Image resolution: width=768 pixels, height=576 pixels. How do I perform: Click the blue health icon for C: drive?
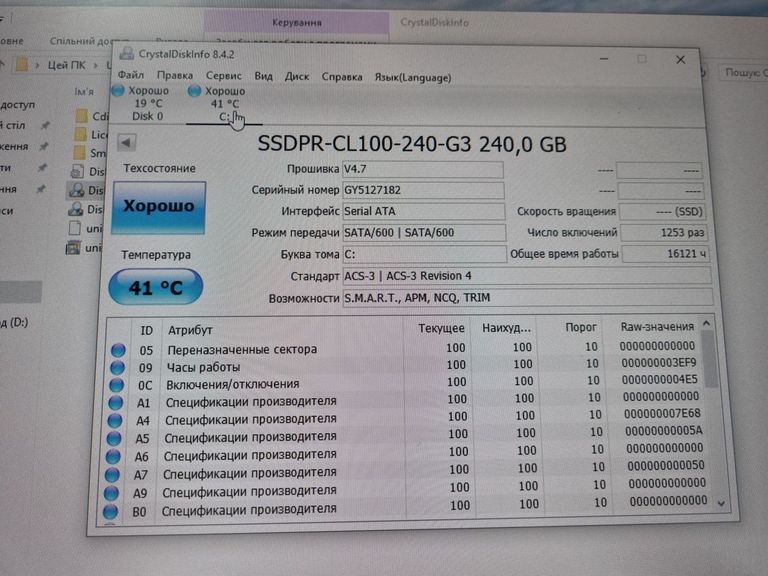click(x=194, y=91)
